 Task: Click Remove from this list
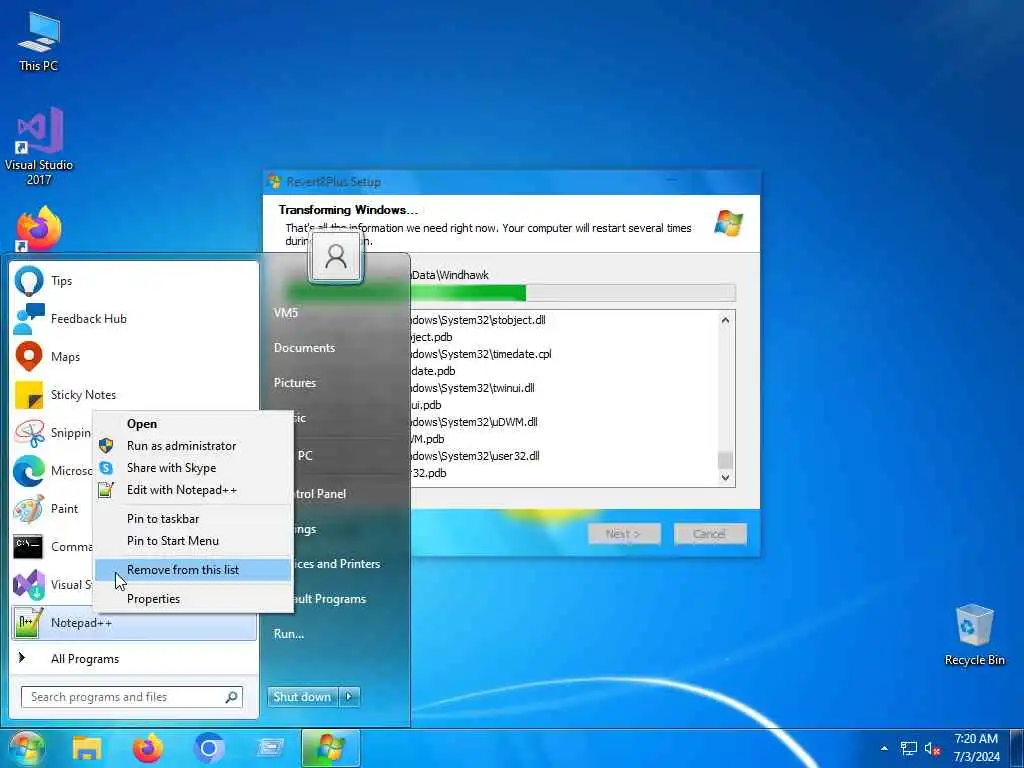pos(193,570)
